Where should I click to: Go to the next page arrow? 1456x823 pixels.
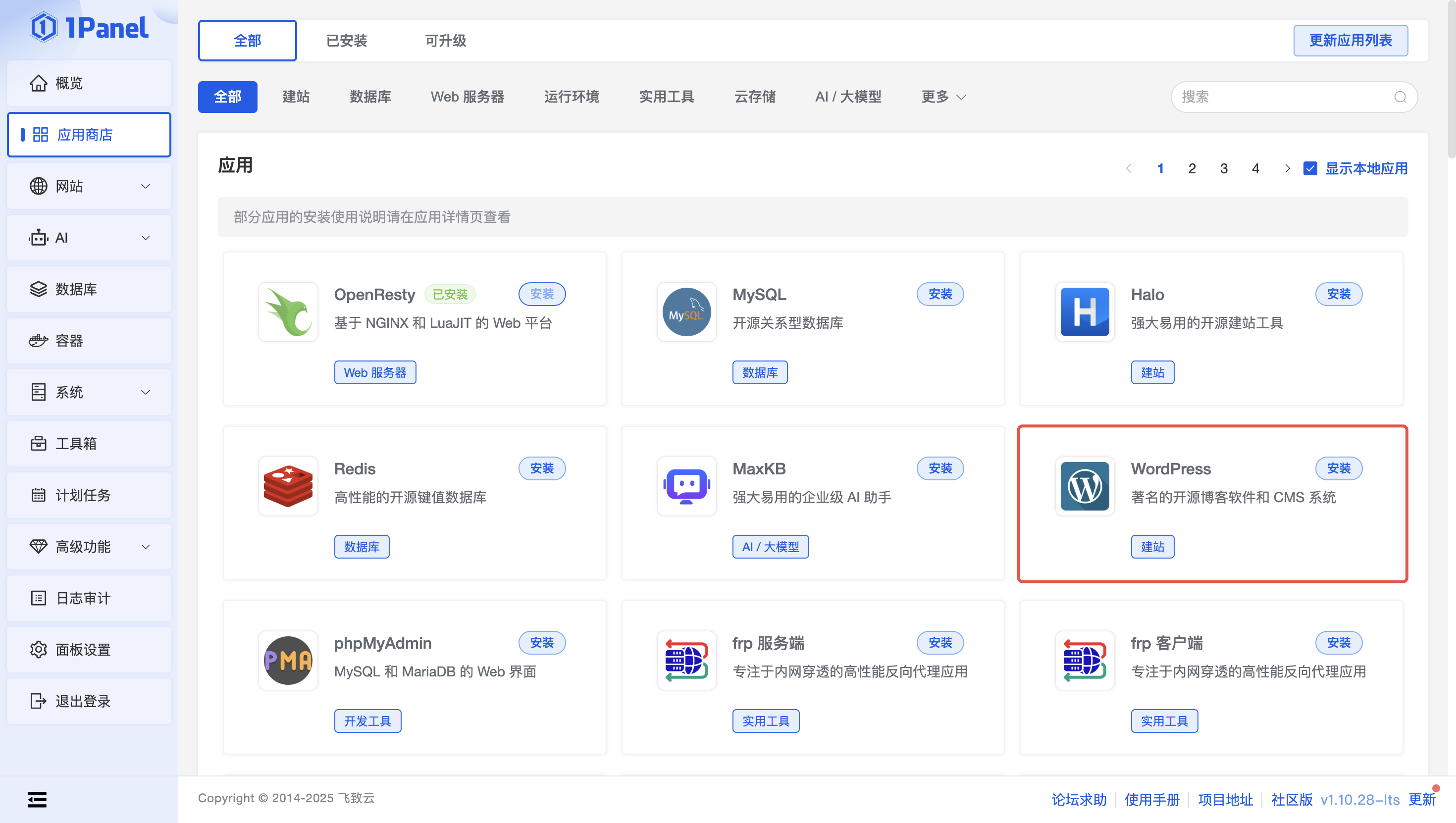coord(1287,168)
